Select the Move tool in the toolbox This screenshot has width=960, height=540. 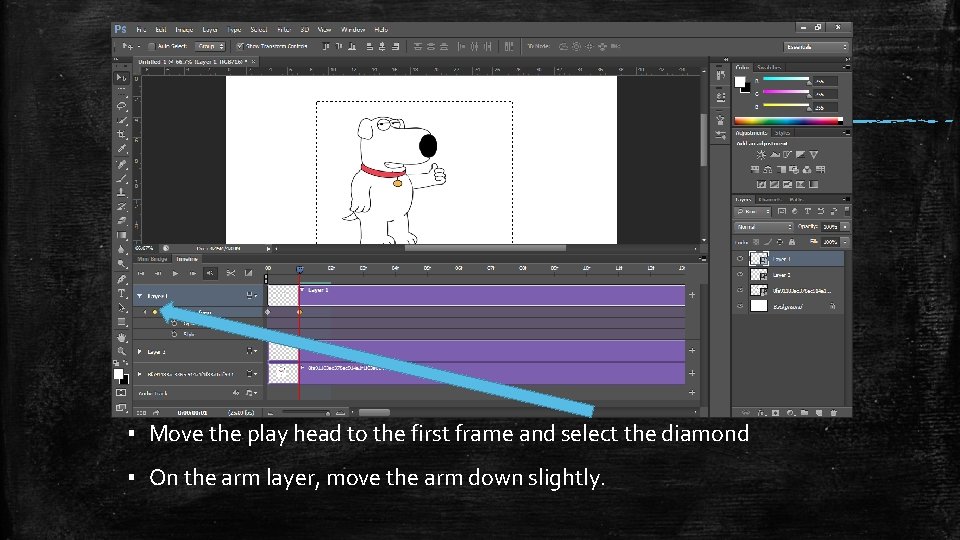pyautogui.click(x=121, y=78)
